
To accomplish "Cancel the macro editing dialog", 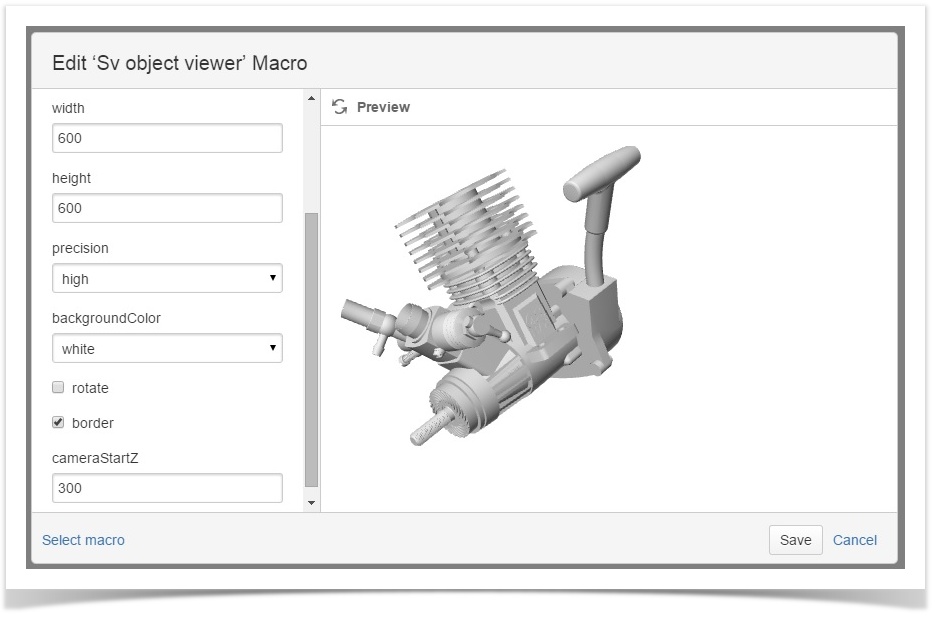I will coord(854,540).
